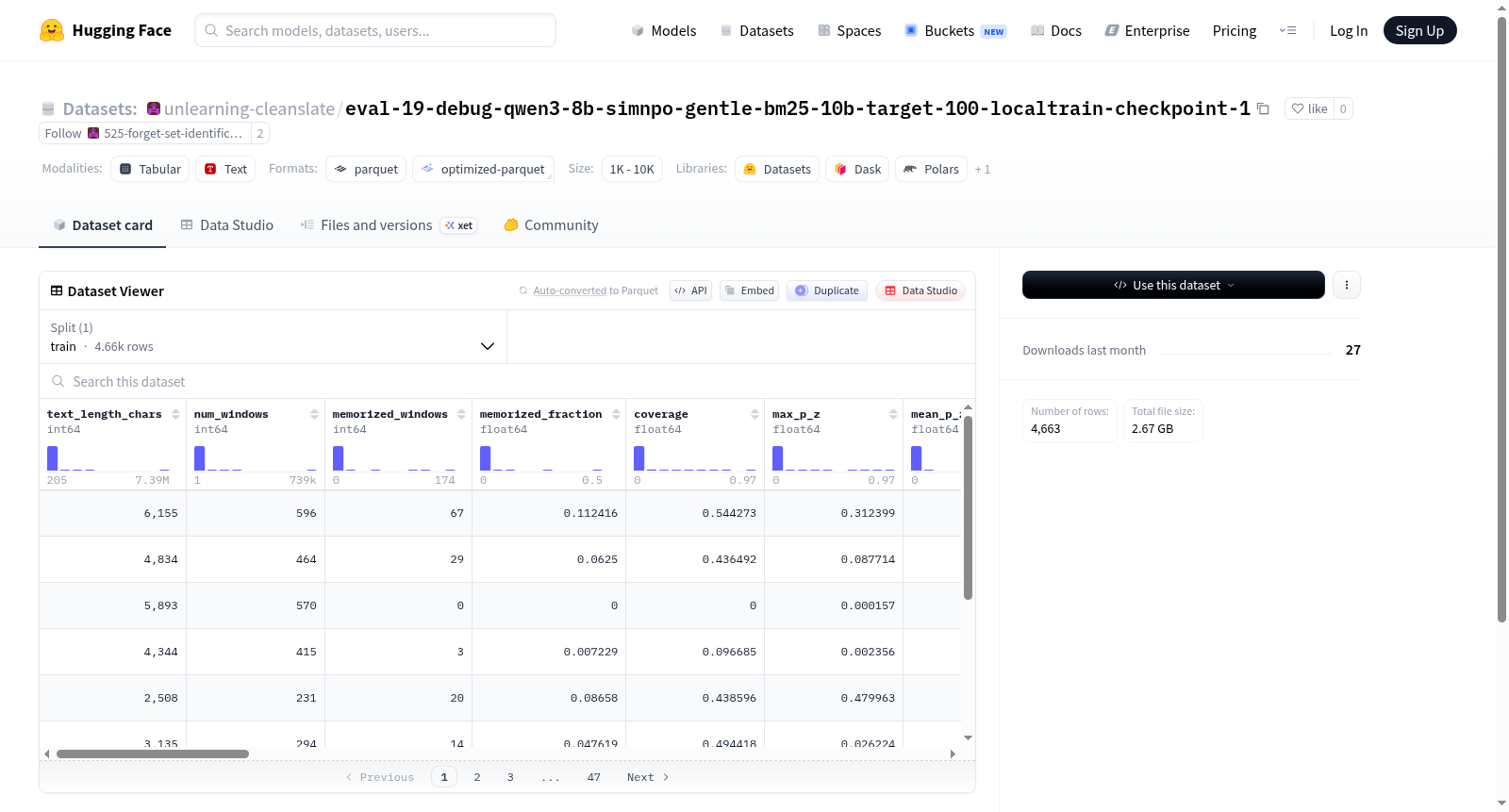Click the Hugging Face logo icon

(x=52, y=30)
